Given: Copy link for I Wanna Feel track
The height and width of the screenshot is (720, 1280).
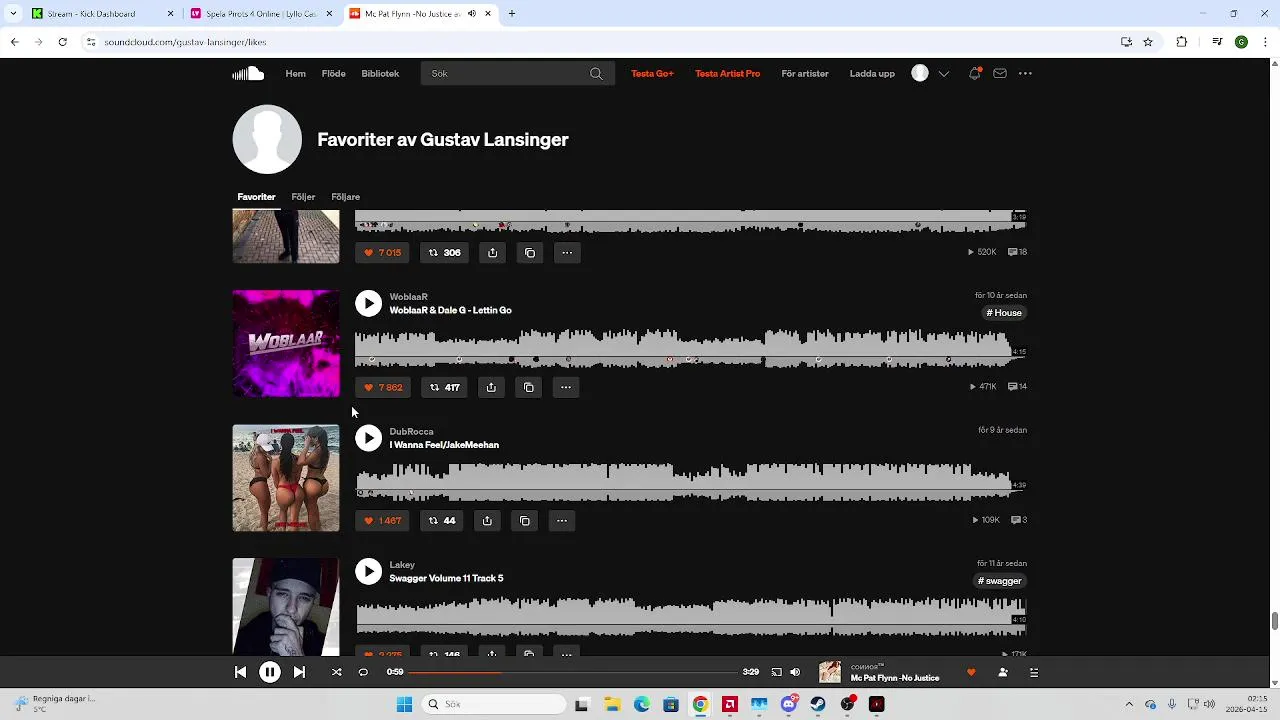Looking at the screenshot, I should [525, 520].
